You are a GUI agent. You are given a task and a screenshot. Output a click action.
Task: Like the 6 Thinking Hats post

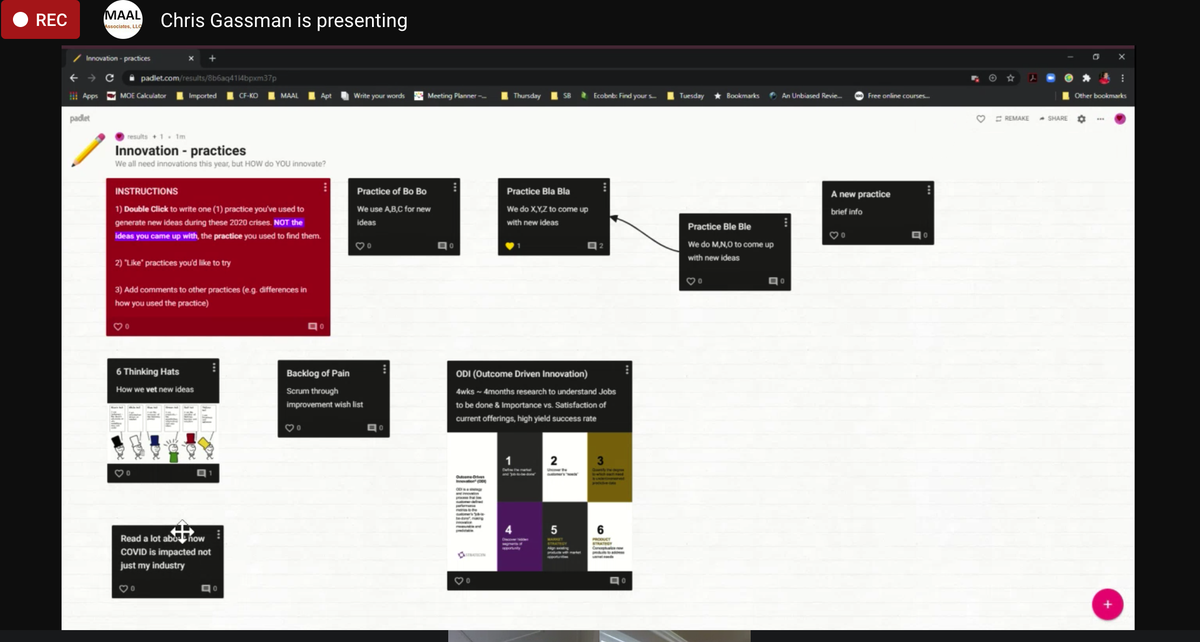(x=119, y=472)
